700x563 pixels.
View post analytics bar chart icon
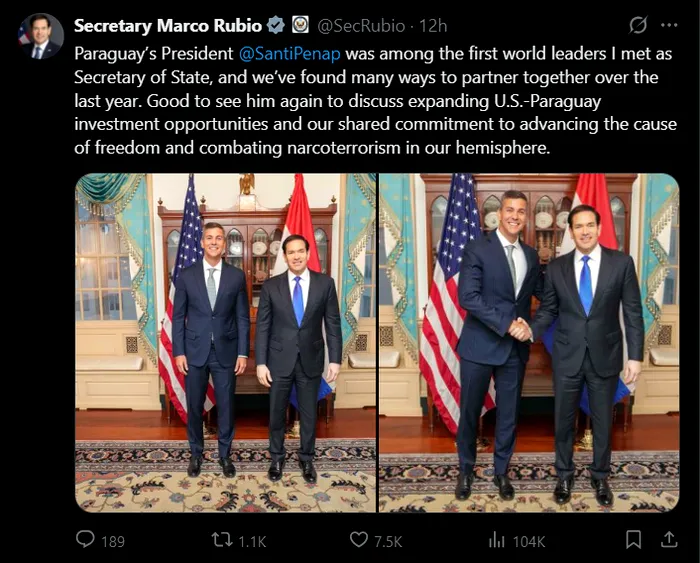pyautogui.click(x=496, y=540)
